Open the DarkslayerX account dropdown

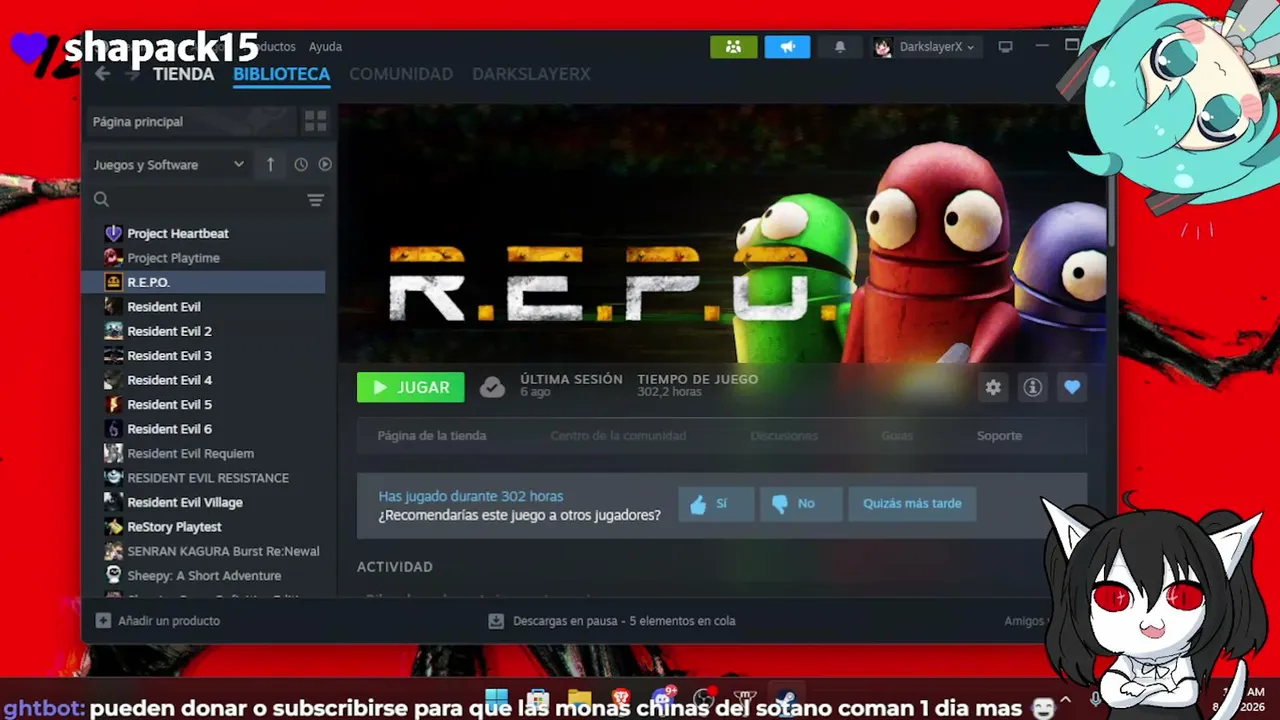pyautogui.click(x=925, y=47)
